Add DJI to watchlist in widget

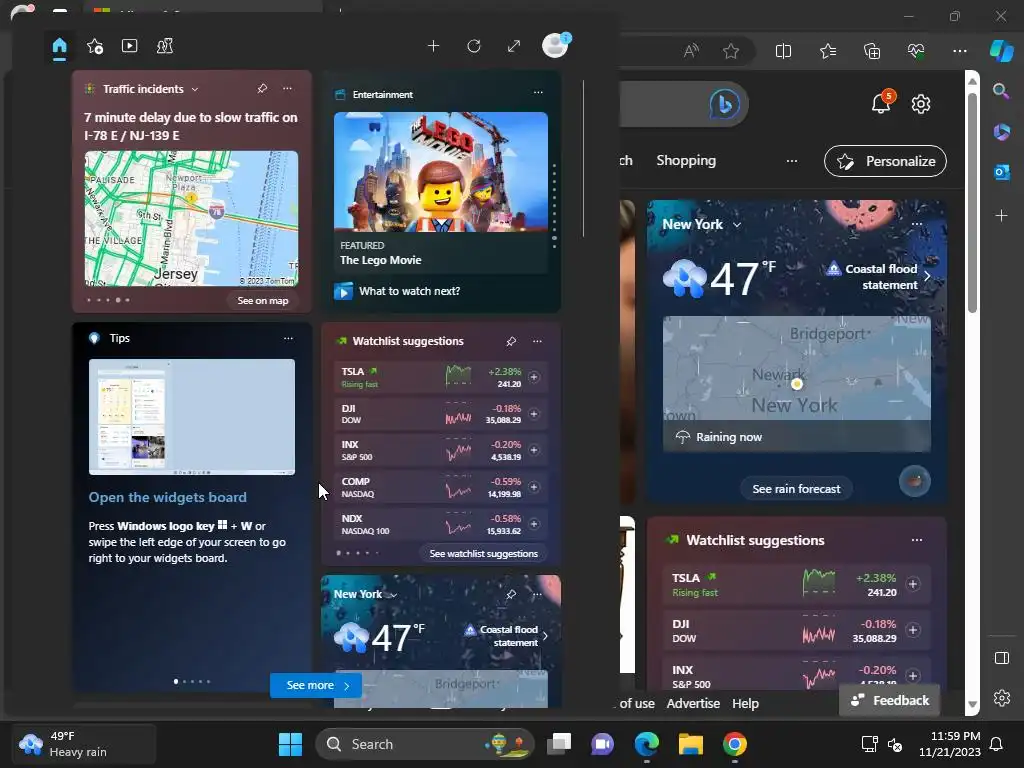534,413
